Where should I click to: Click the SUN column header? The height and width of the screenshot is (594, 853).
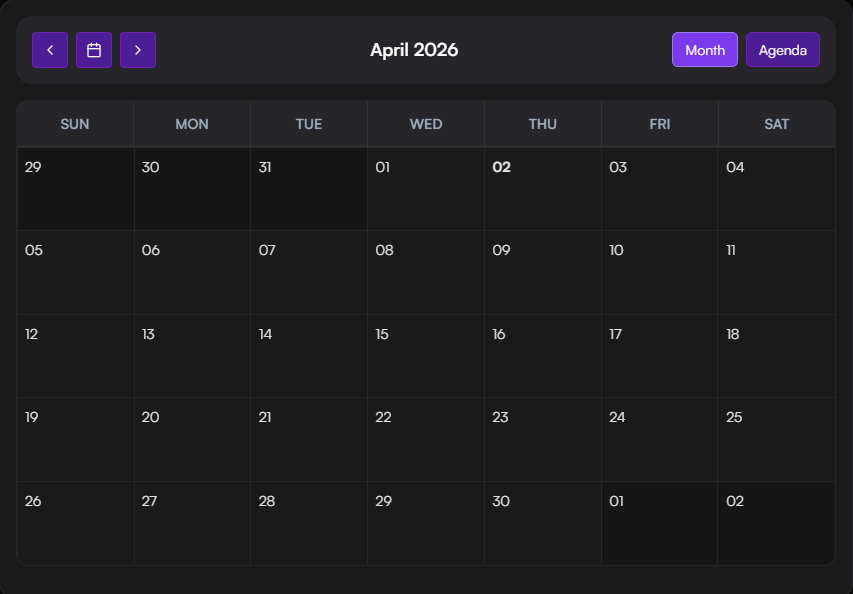[74, 124]
